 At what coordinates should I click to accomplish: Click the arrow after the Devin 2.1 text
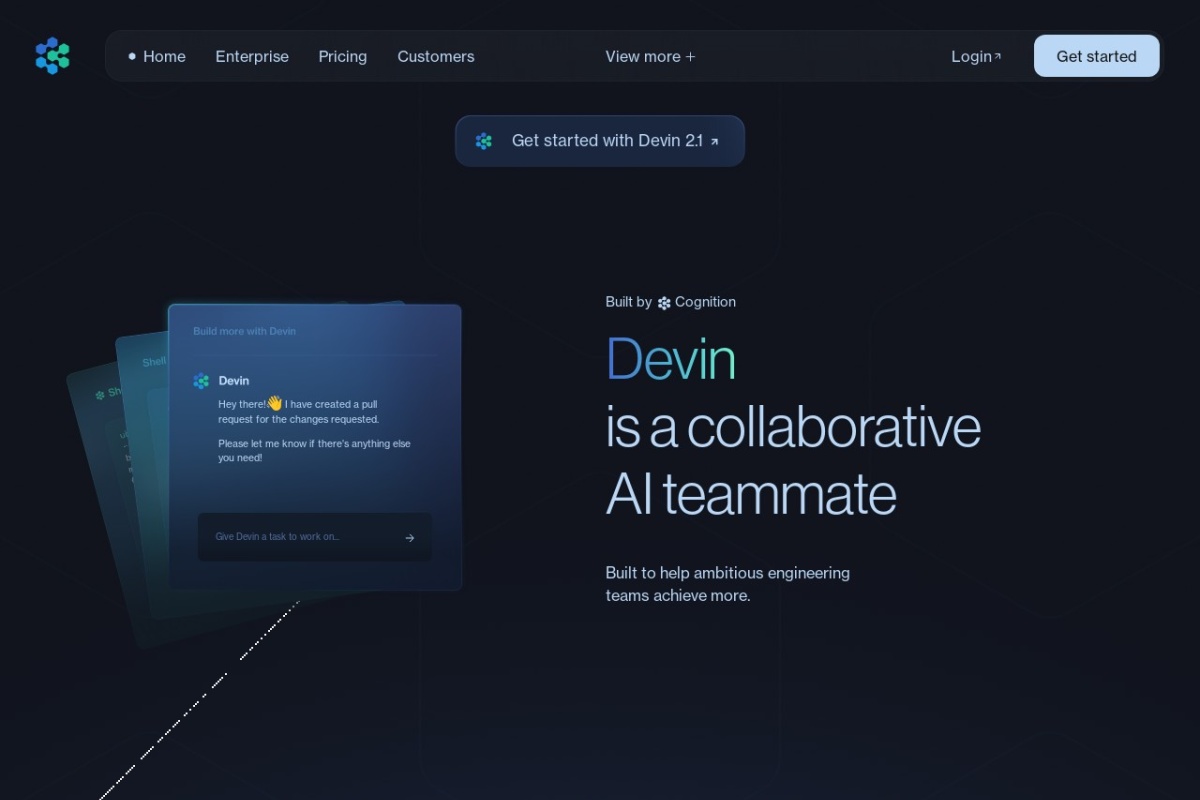(x=714, y=142)
